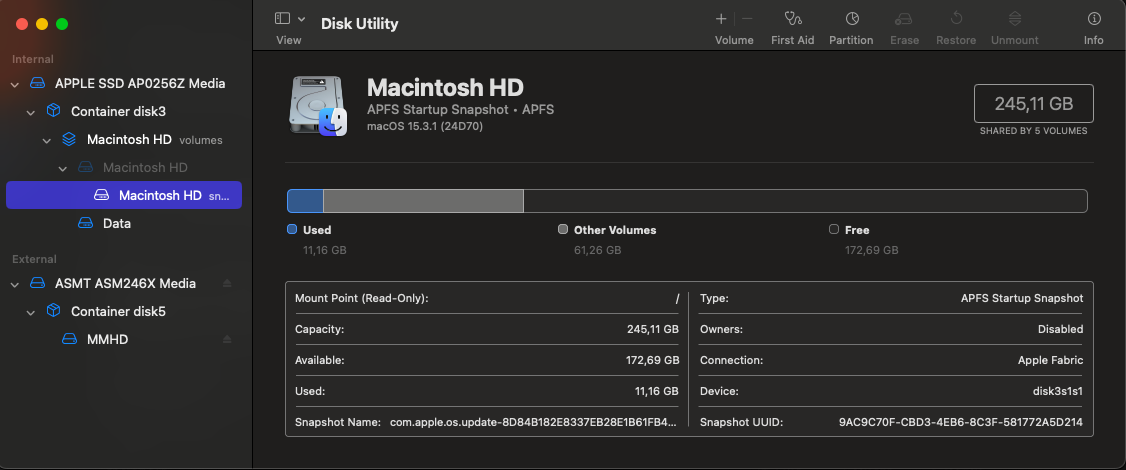1126x470 pixels.
Task: Eject MMHD volume with eject icon
Action: coord(227,339)
